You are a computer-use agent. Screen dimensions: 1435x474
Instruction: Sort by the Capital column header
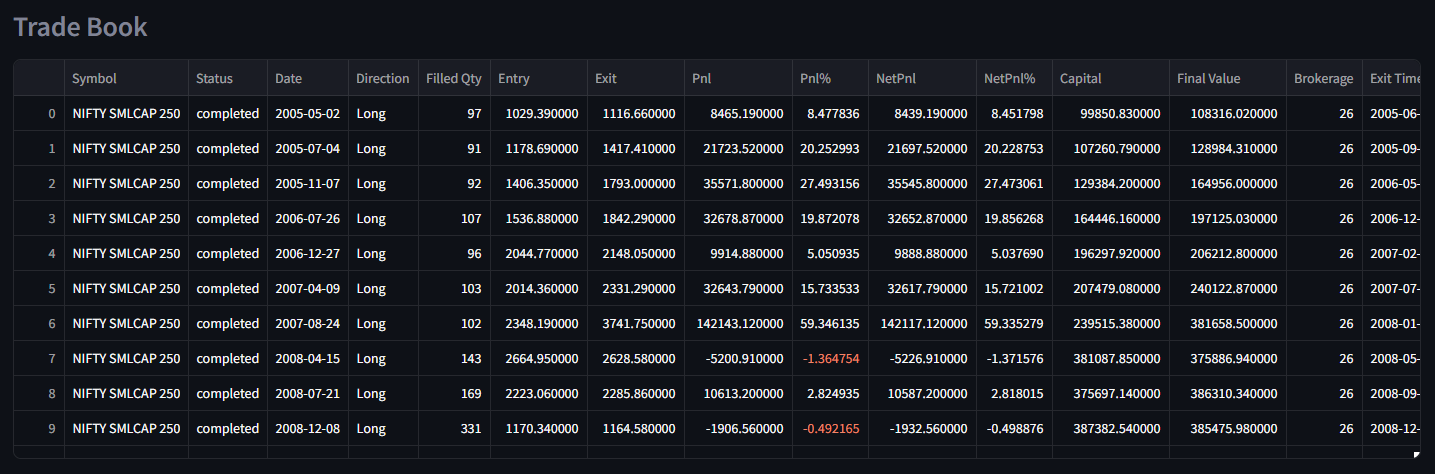[1110, 78]
